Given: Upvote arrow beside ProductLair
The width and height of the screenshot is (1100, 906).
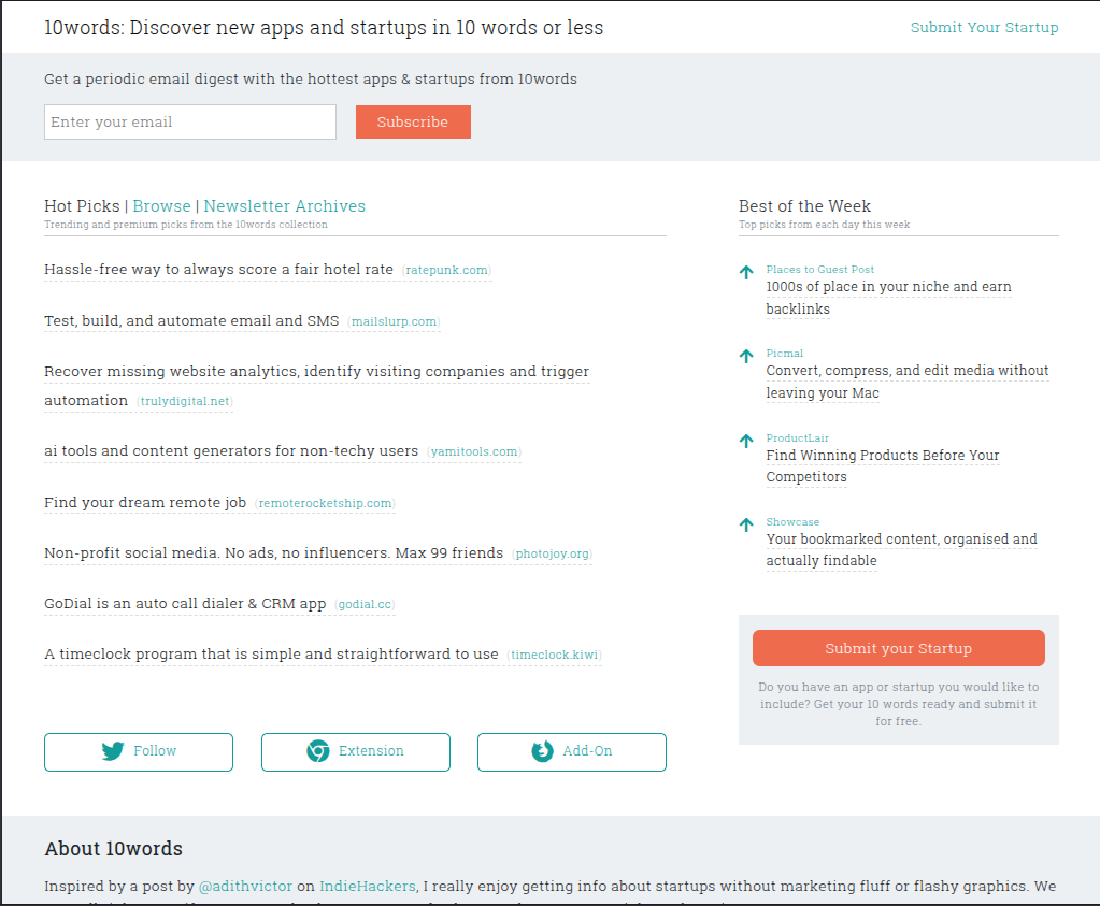Looking at the screenshot, I should [746, 440].
